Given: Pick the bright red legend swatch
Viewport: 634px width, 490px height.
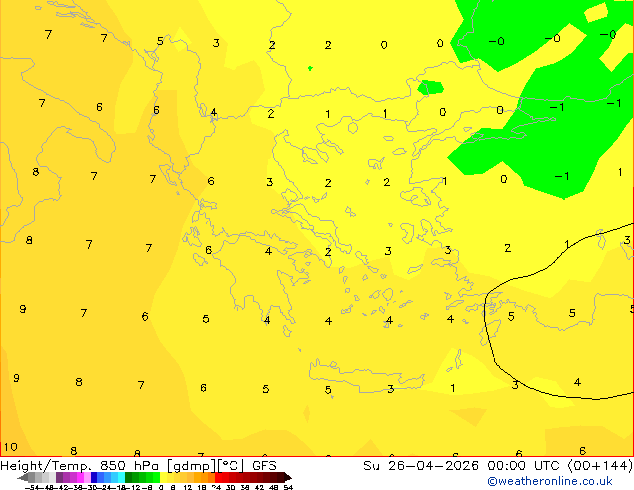Looking at the screenshot, I should point(218,477).
